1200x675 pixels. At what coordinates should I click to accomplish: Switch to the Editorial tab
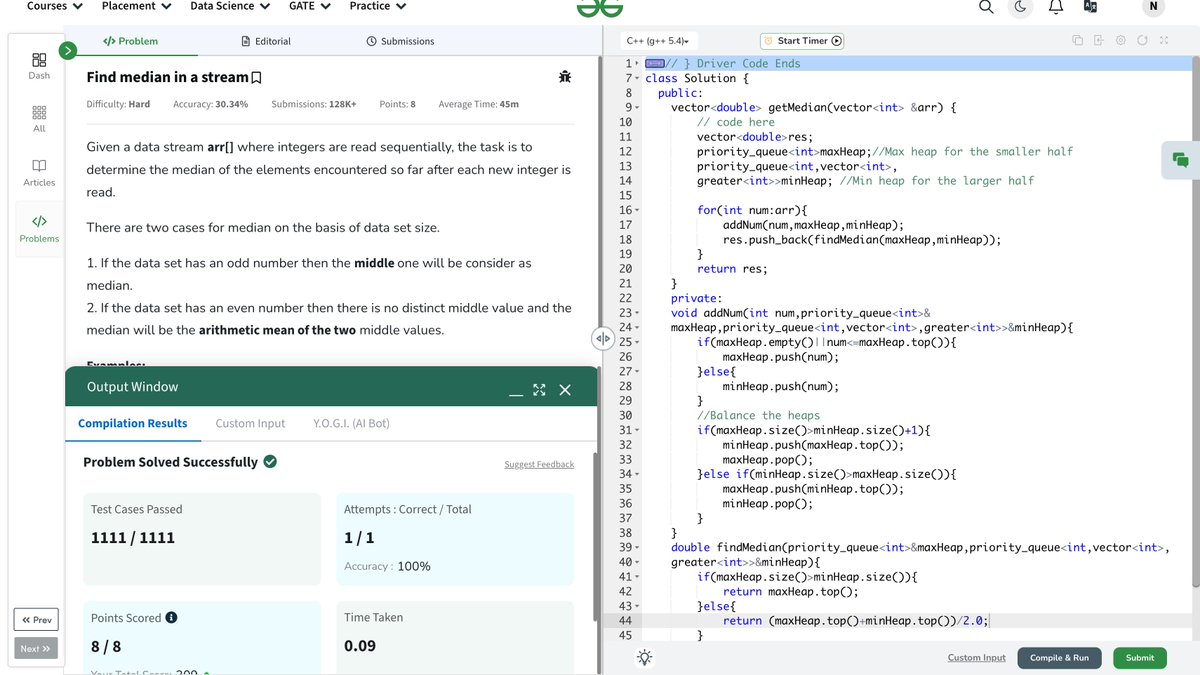[x=266, y=41]
